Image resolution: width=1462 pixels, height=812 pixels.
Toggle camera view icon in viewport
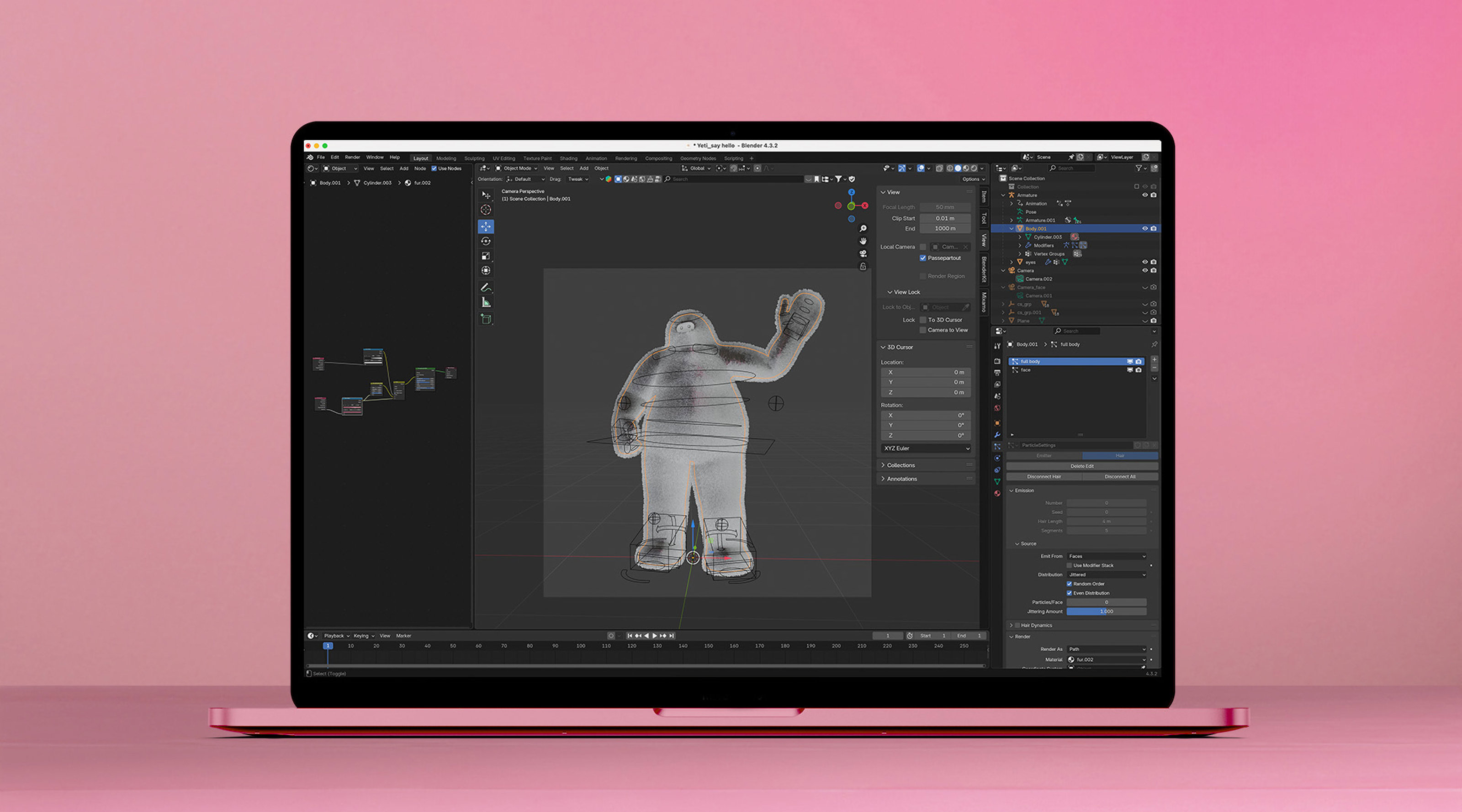(863, 253)
